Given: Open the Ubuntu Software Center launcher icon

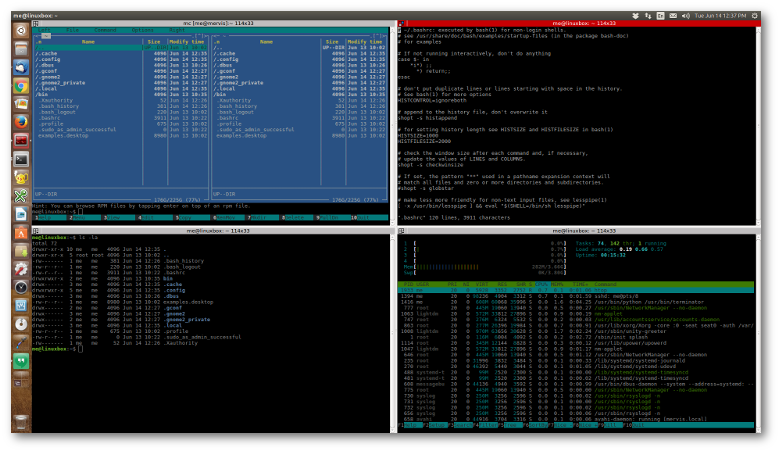Looking at the screenshot, I should (21, 233).
